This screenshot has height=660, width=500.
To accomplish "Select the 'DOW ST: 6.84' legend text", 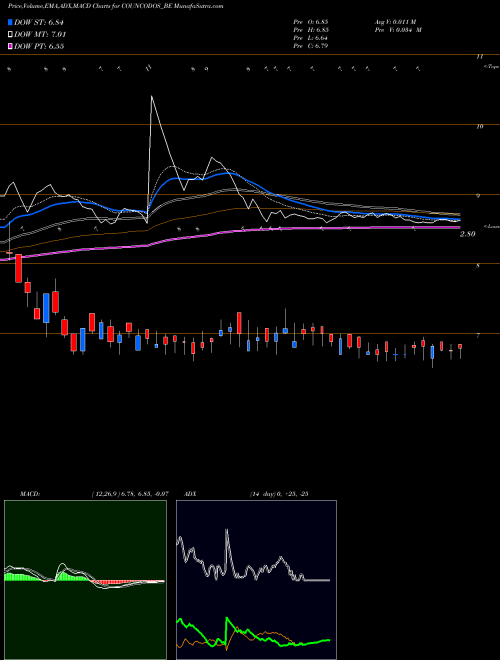I will click(39, 22).
